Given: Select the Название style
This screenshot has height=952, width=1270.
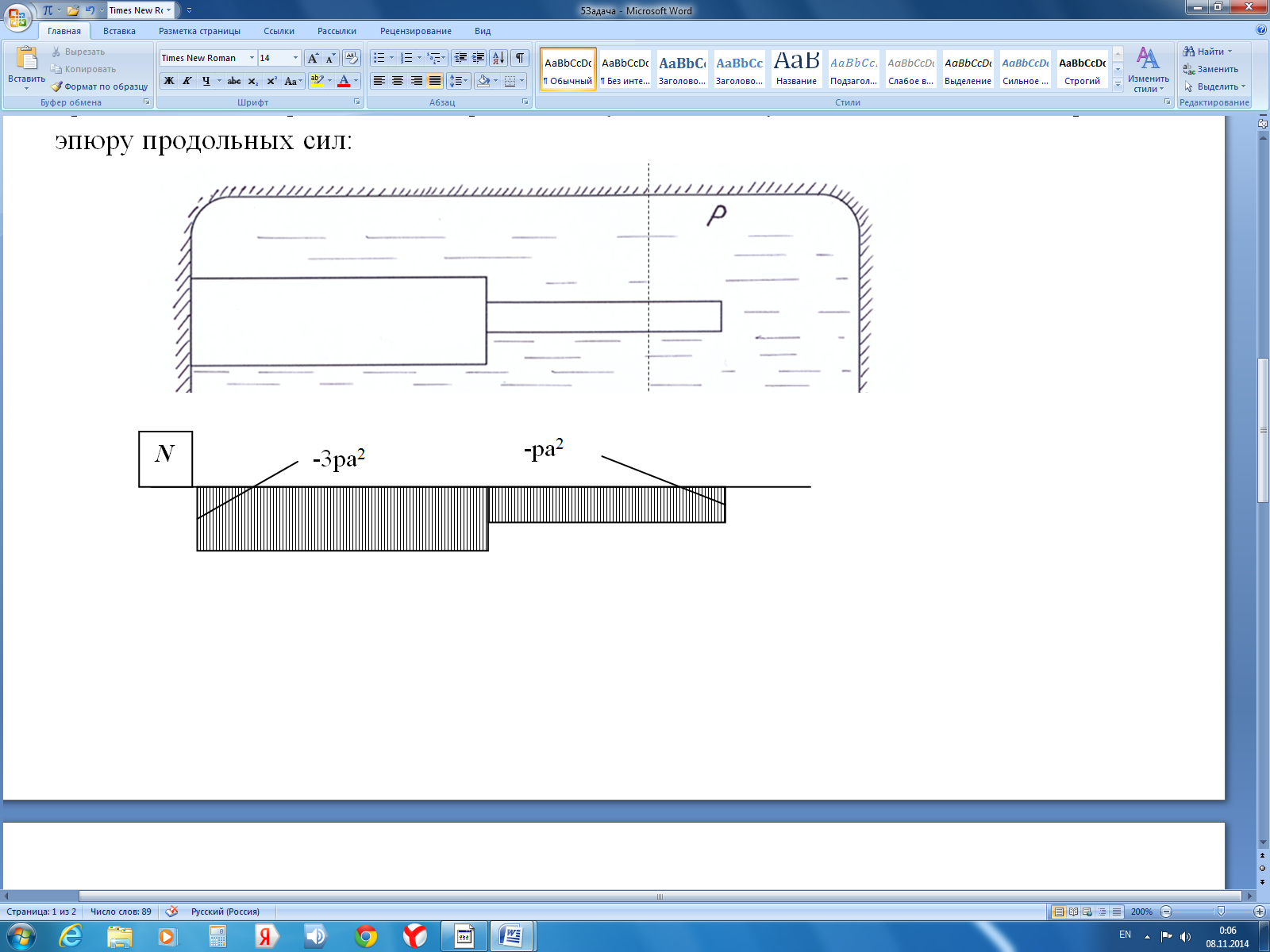Looking at the screenshot, I should click(796, 70).
